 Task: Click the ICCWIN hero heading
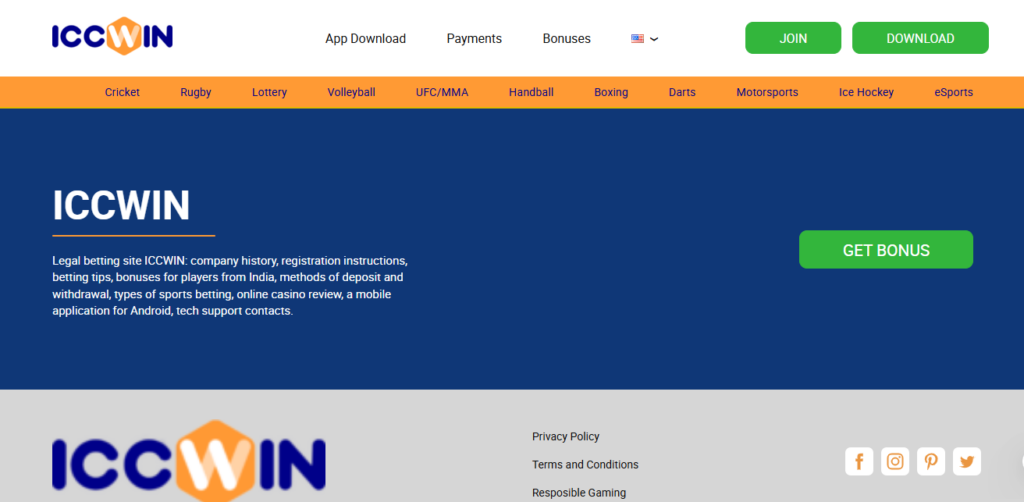coord(121,205)
